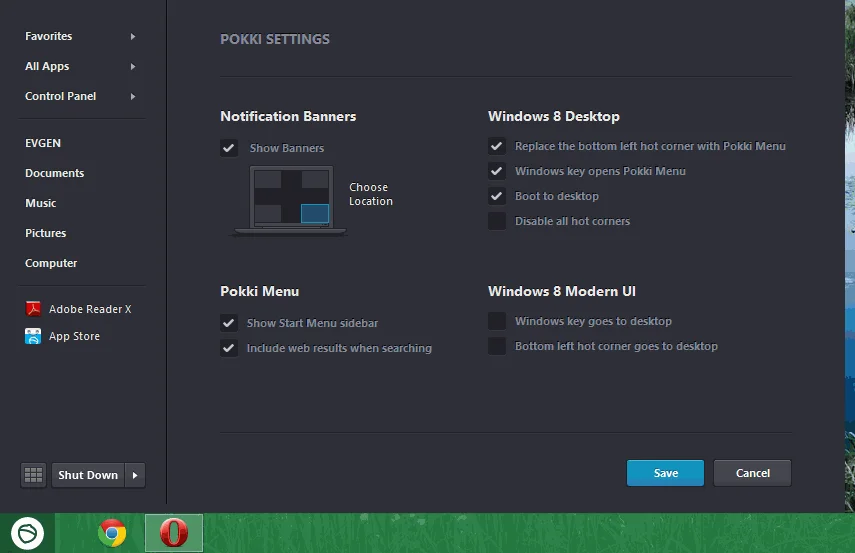
Task: Open the Pokki Menu acorn button
Action: point(27,533)
